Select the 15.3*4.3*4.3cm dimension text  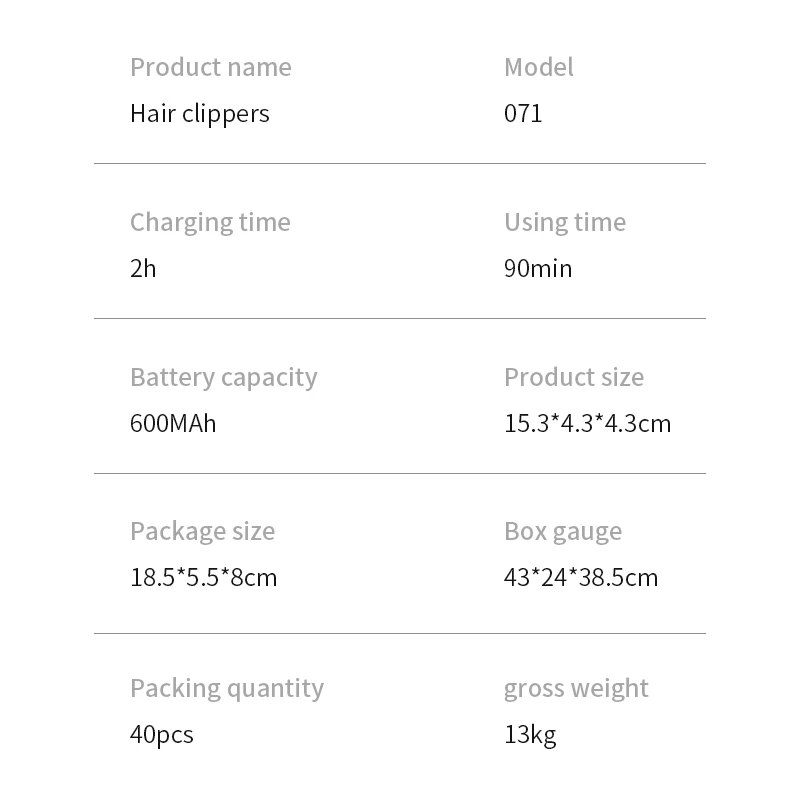point(587,423)
